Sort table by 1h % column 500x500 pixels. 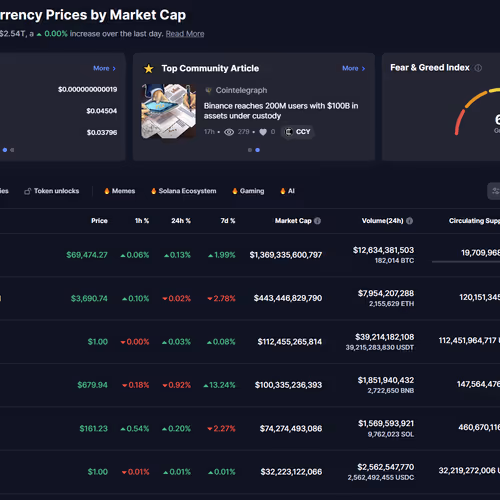click(142, 221)
